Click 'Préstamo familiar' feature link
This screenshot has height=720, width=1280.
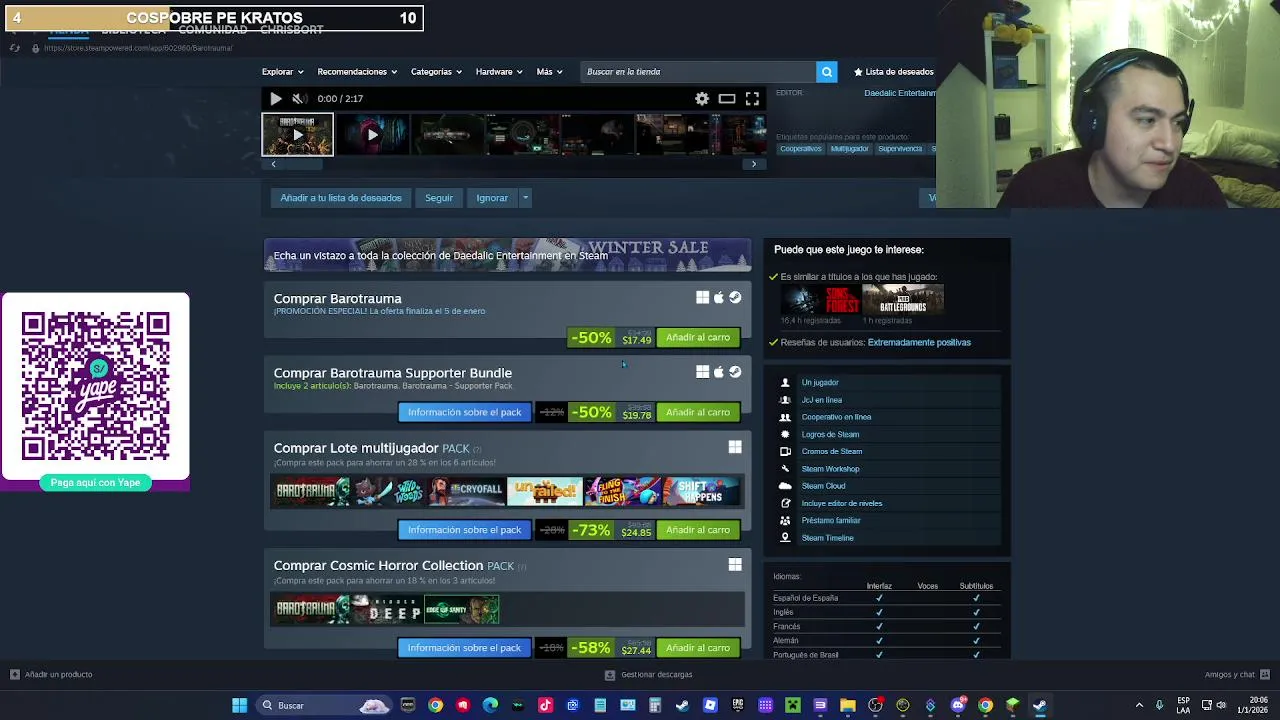coord(830,520)
